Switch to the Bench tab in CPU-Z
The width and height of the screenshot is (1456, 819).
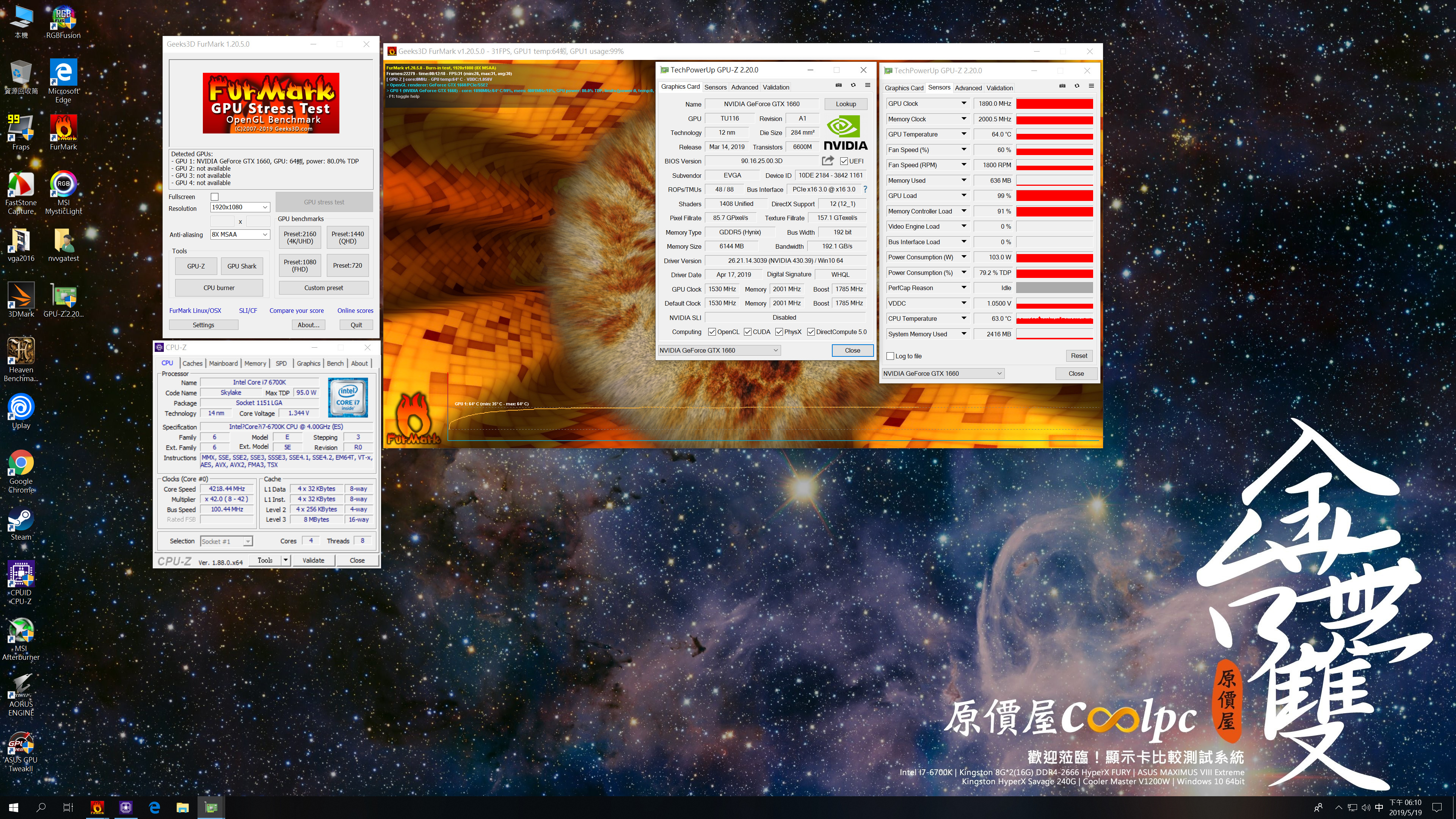coord(335,364)
